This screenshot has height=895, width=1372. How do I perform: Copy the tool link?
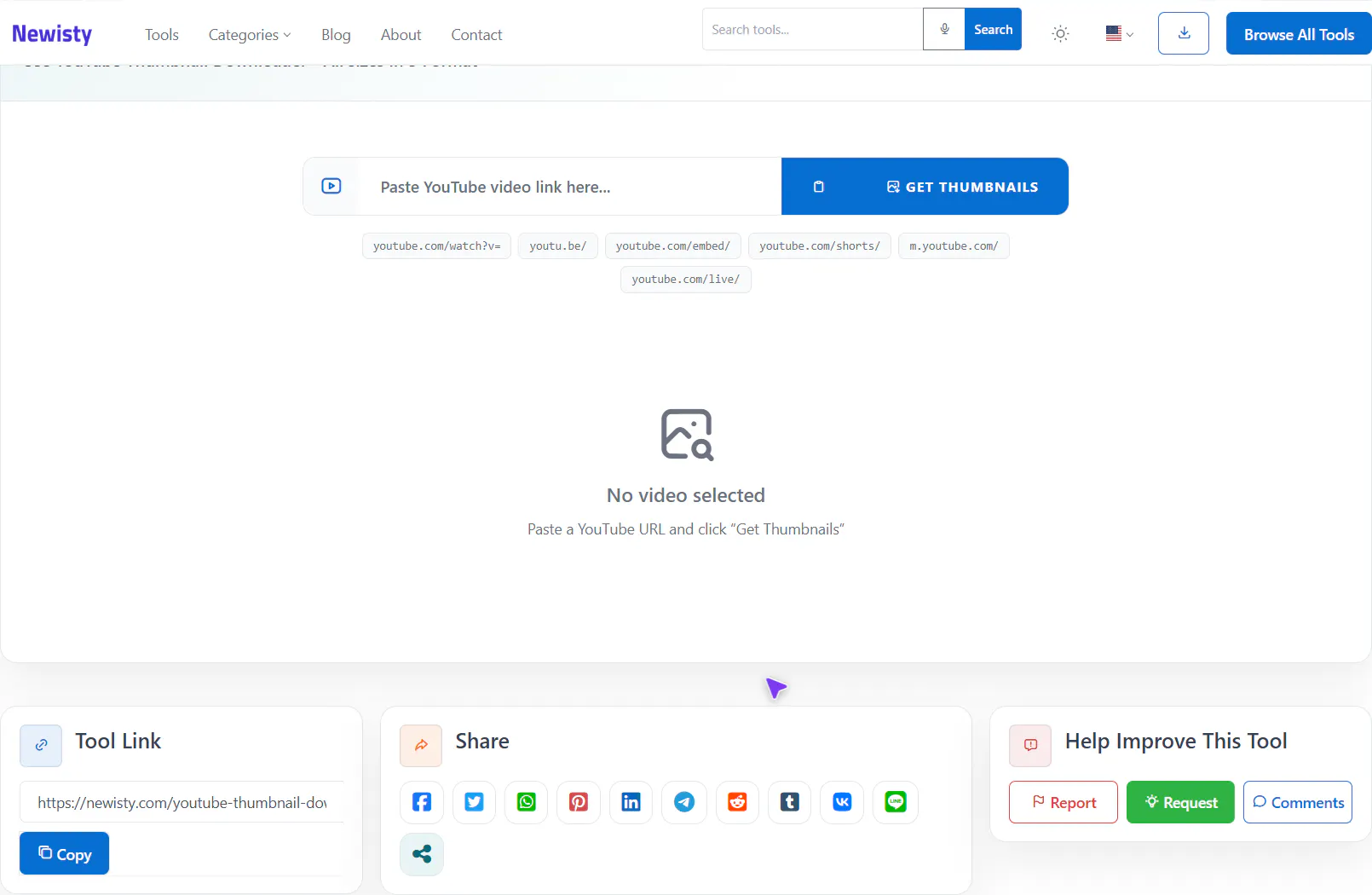tap(65, 853)
